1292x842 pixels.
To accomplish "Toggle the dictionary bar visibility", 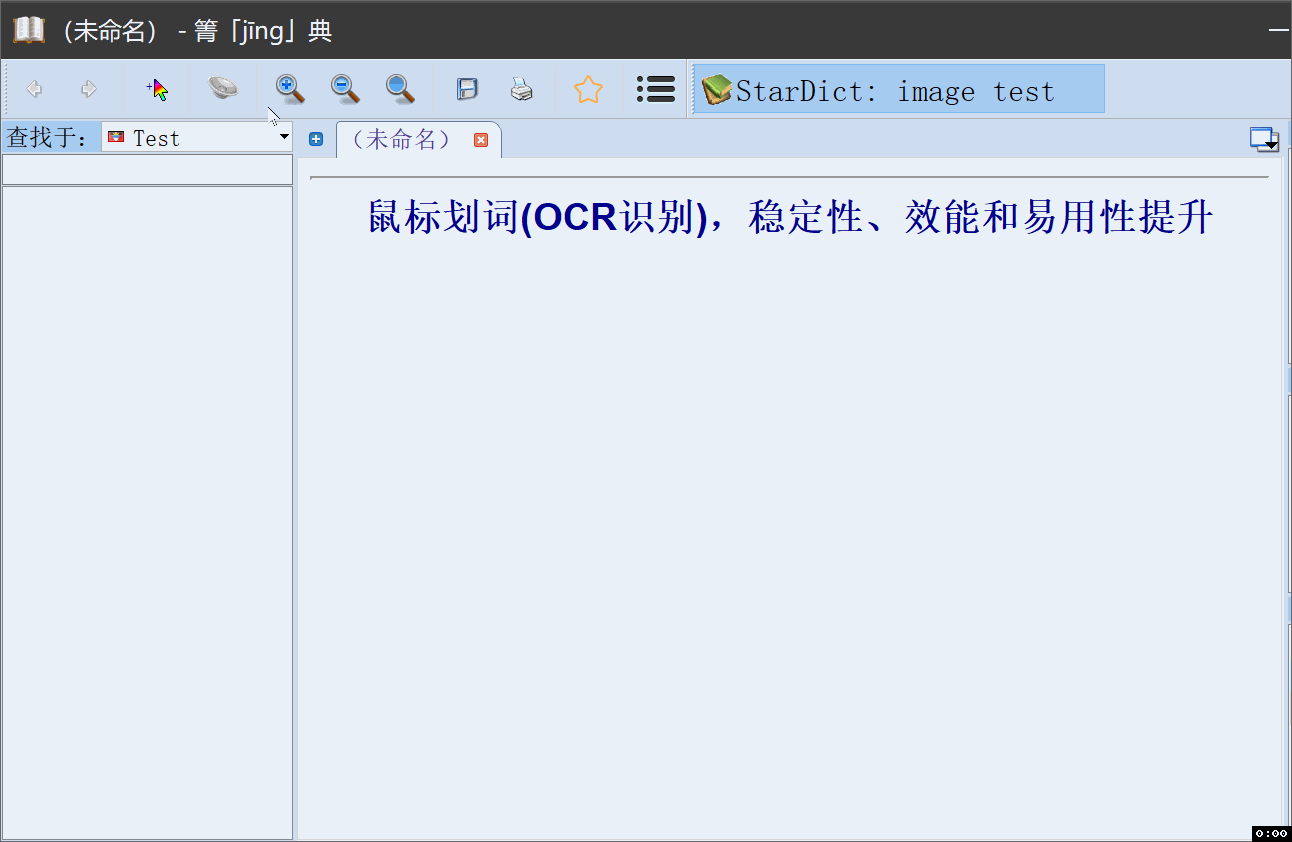I will (x=655, y=89).
